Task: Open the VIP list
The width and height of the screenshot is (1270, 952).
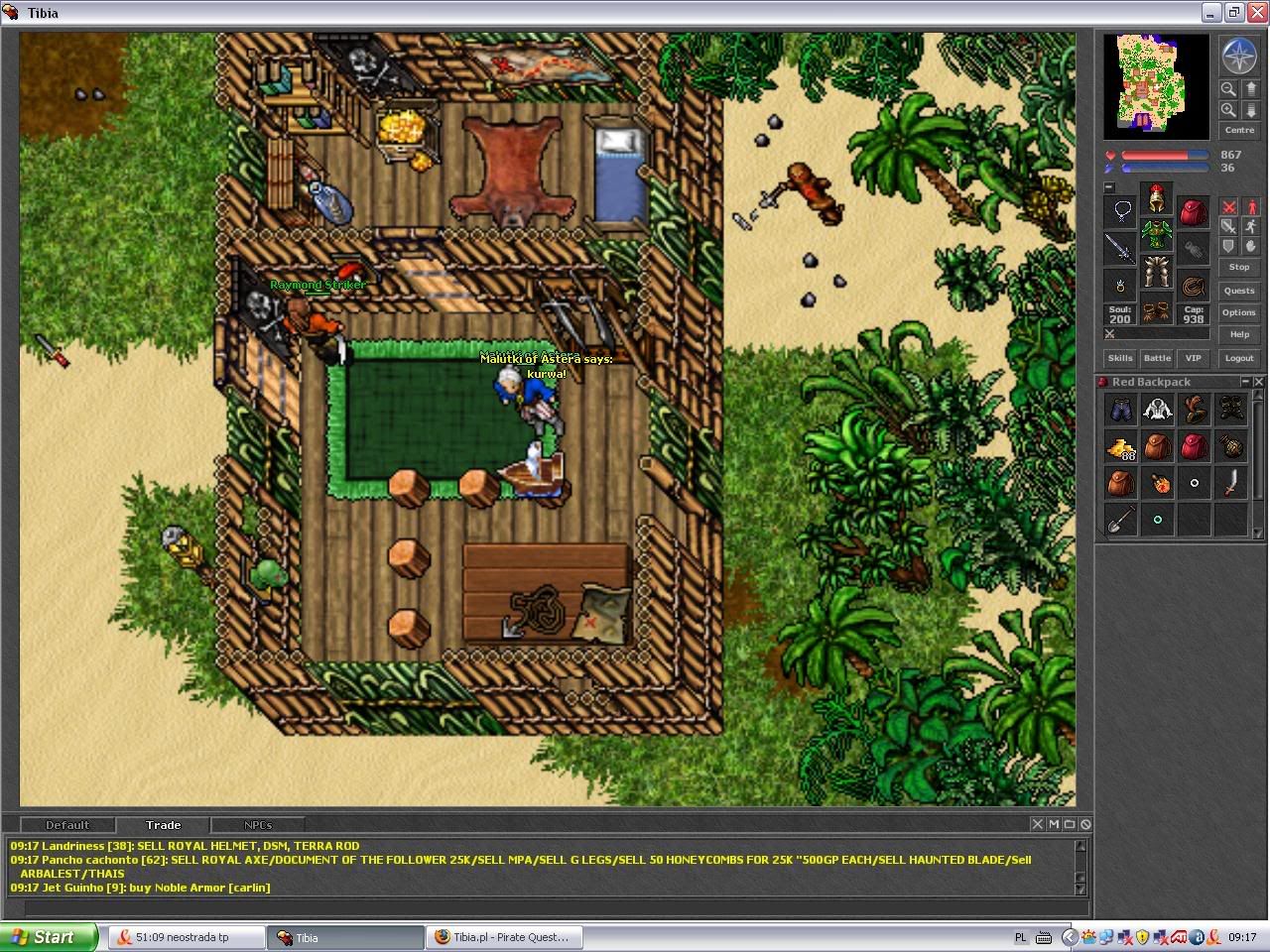Action: [x=1193, y=358]
